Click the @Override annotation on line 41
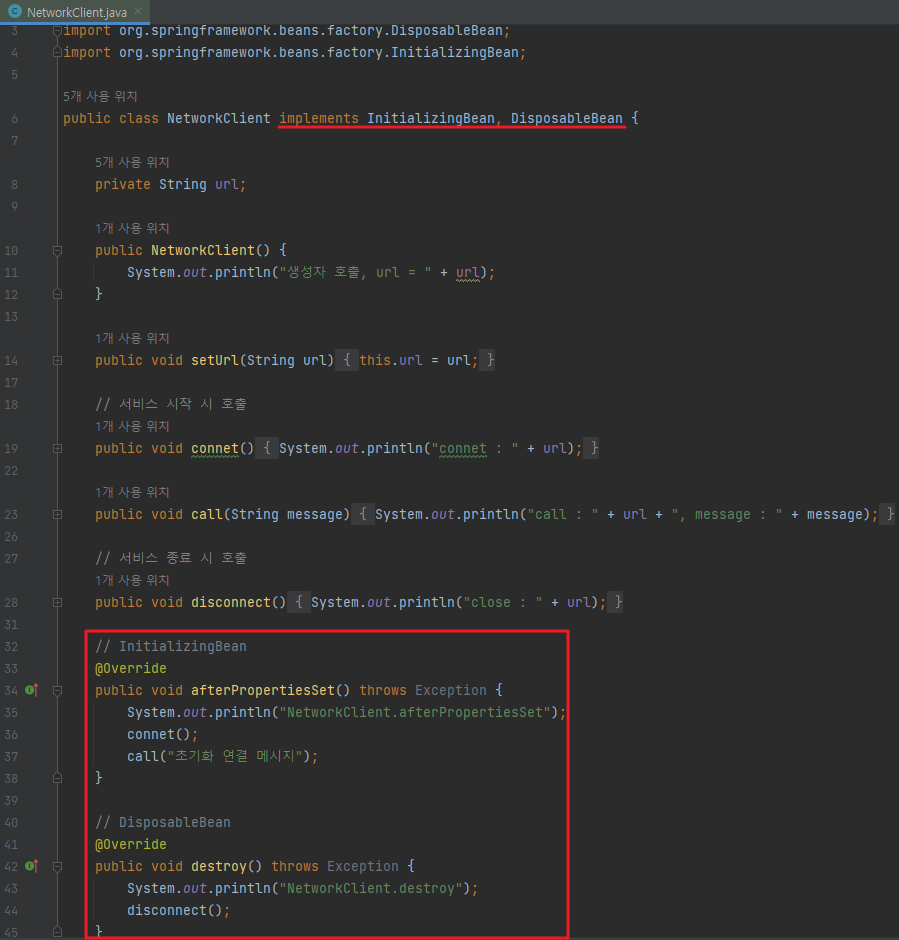Screen dimensions: 899x940 click(131, 845)
